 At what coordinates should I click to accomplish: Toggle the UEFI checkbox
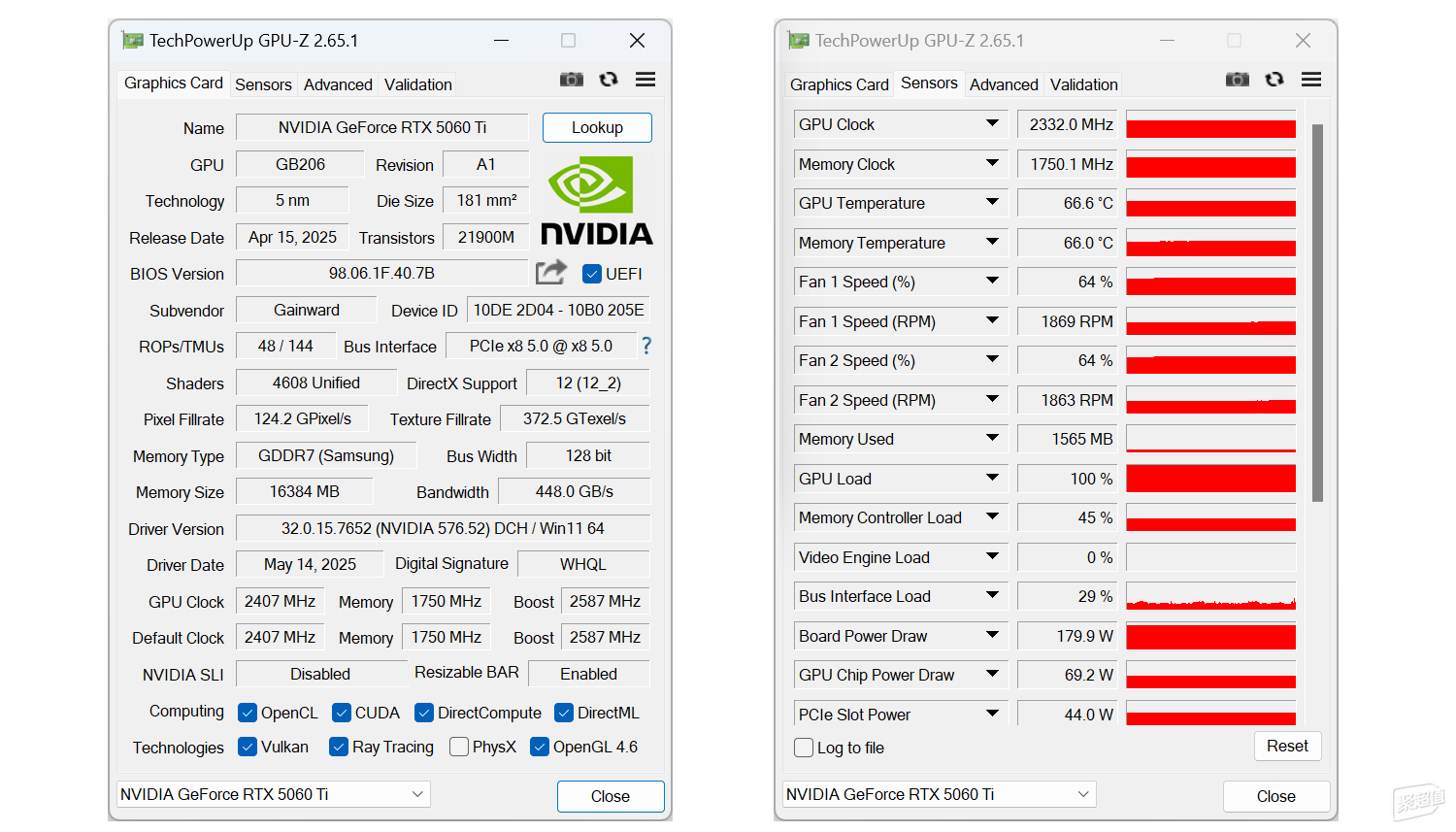pyautogui.click(x=591, y=274)
